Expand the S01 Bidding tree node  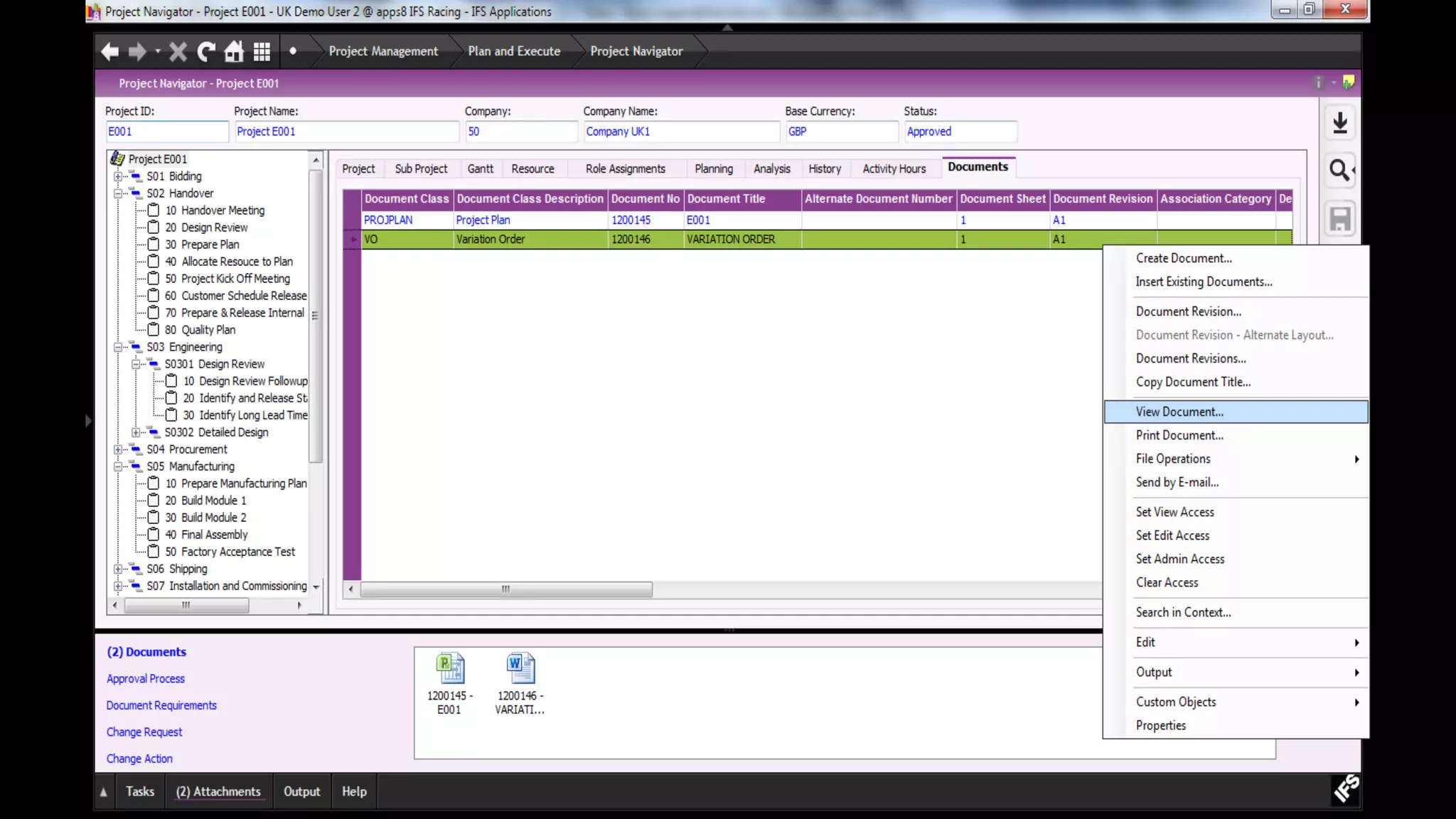point(118,176)
